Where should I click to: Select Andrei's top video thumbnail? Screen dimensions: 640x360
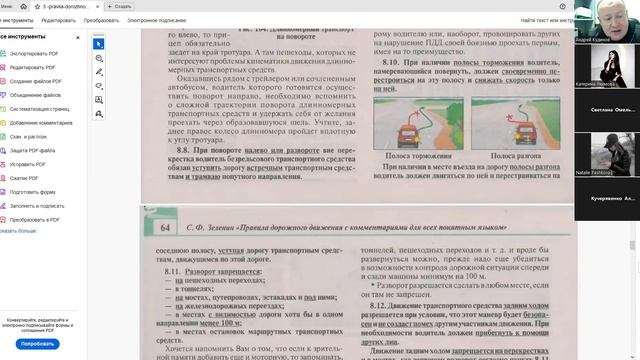(607, 21)
